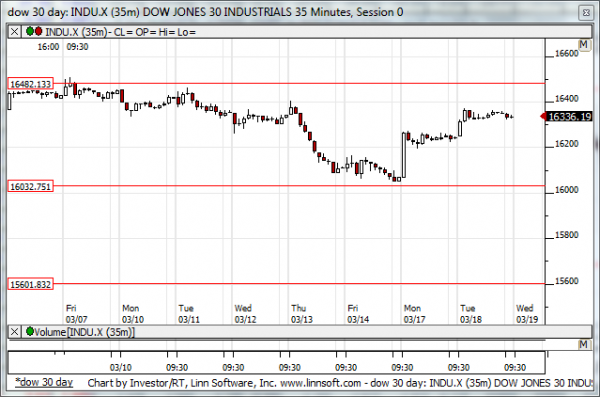This screenshot has height=397, width=600.
Task: Click the 09:30 label near chart top
Action: click(x=77, y=47)
